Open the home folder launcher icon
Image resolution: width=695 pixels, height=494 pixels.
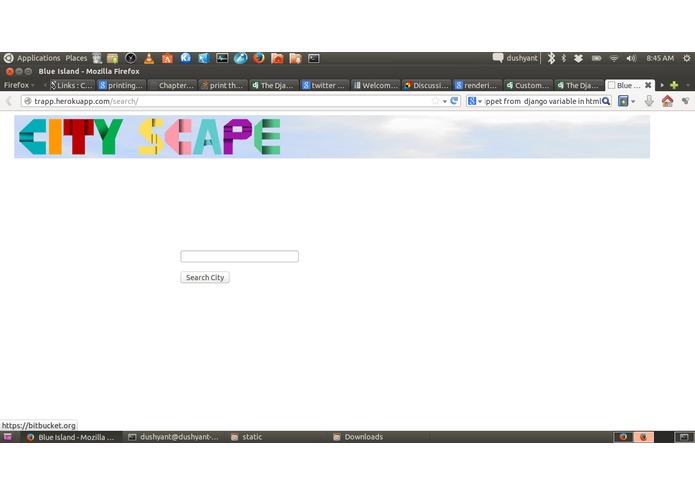pyautogui.click(x=277, y=58)
